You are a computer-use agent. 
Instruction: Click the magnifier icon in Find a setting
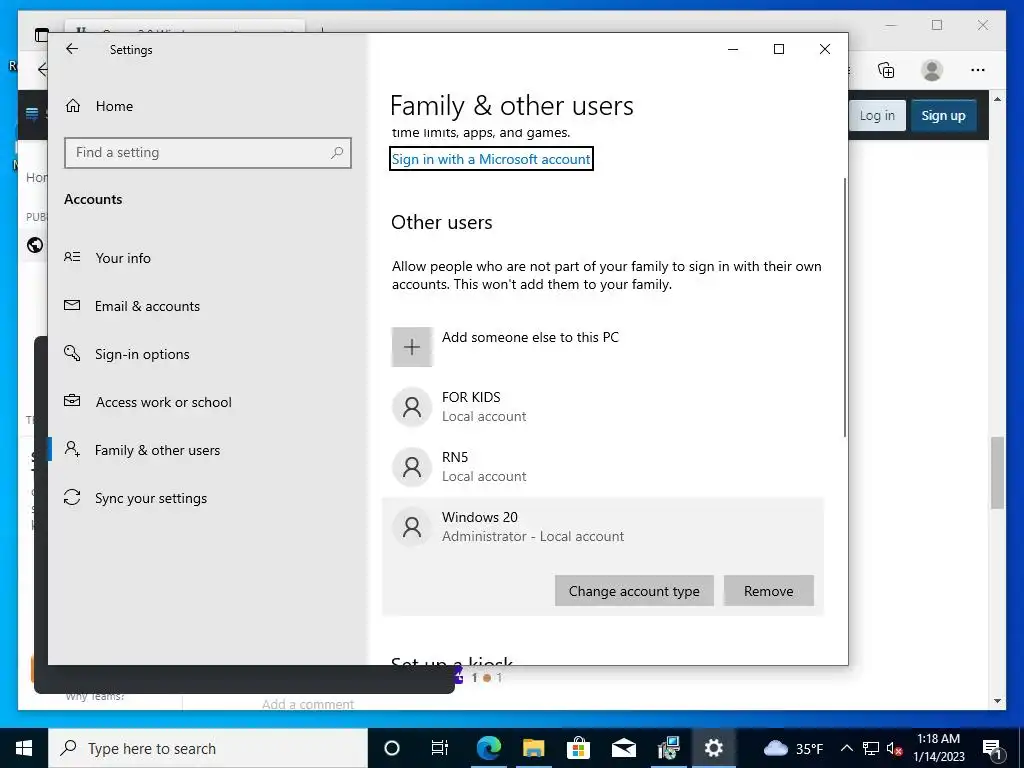[x=337, y=153]
